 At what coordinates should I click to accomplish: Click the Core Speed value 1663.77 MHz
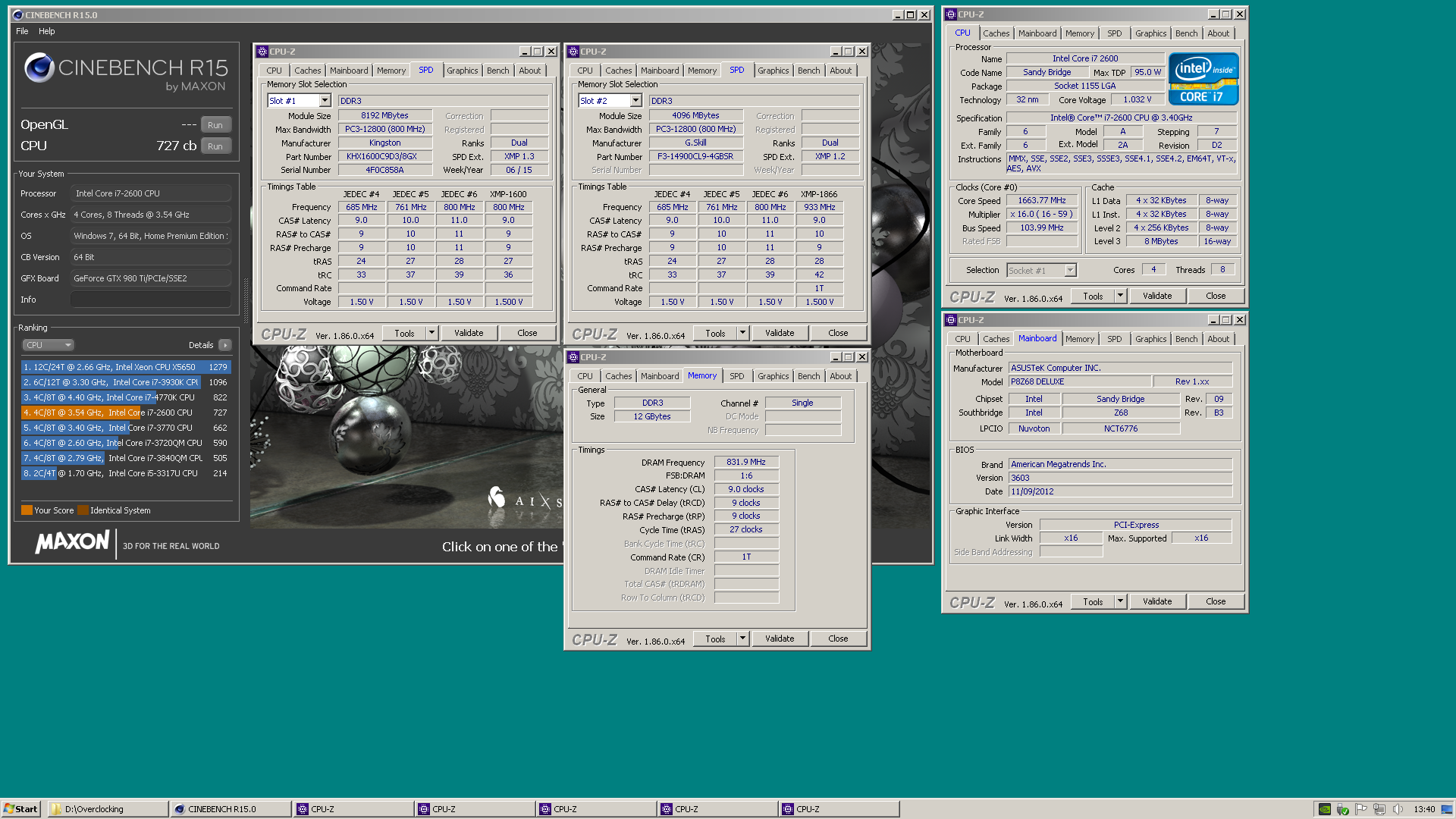[1042, 200]
